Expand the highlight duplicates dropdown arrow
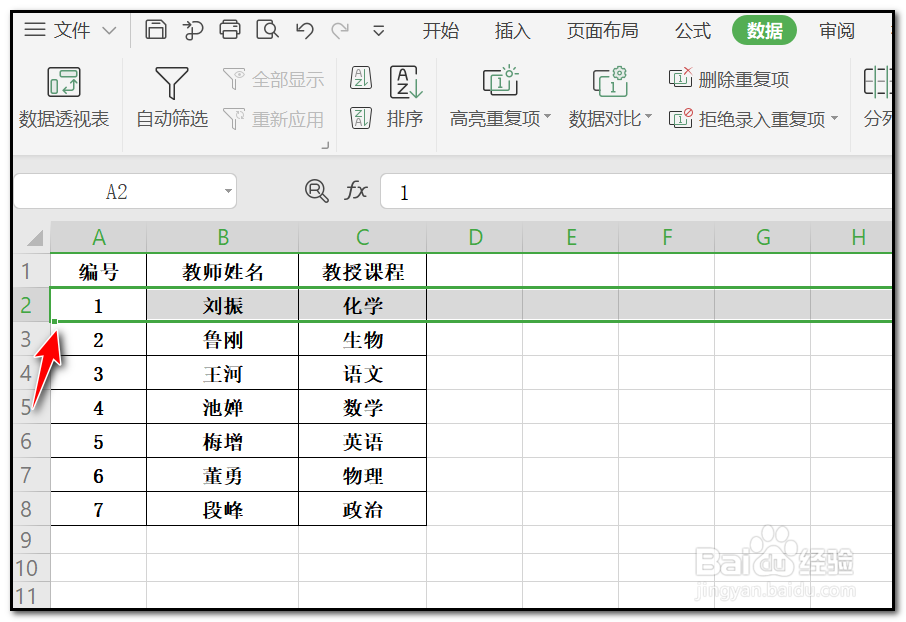This screenshot has height=622, width=906. [x=547, y=117]
